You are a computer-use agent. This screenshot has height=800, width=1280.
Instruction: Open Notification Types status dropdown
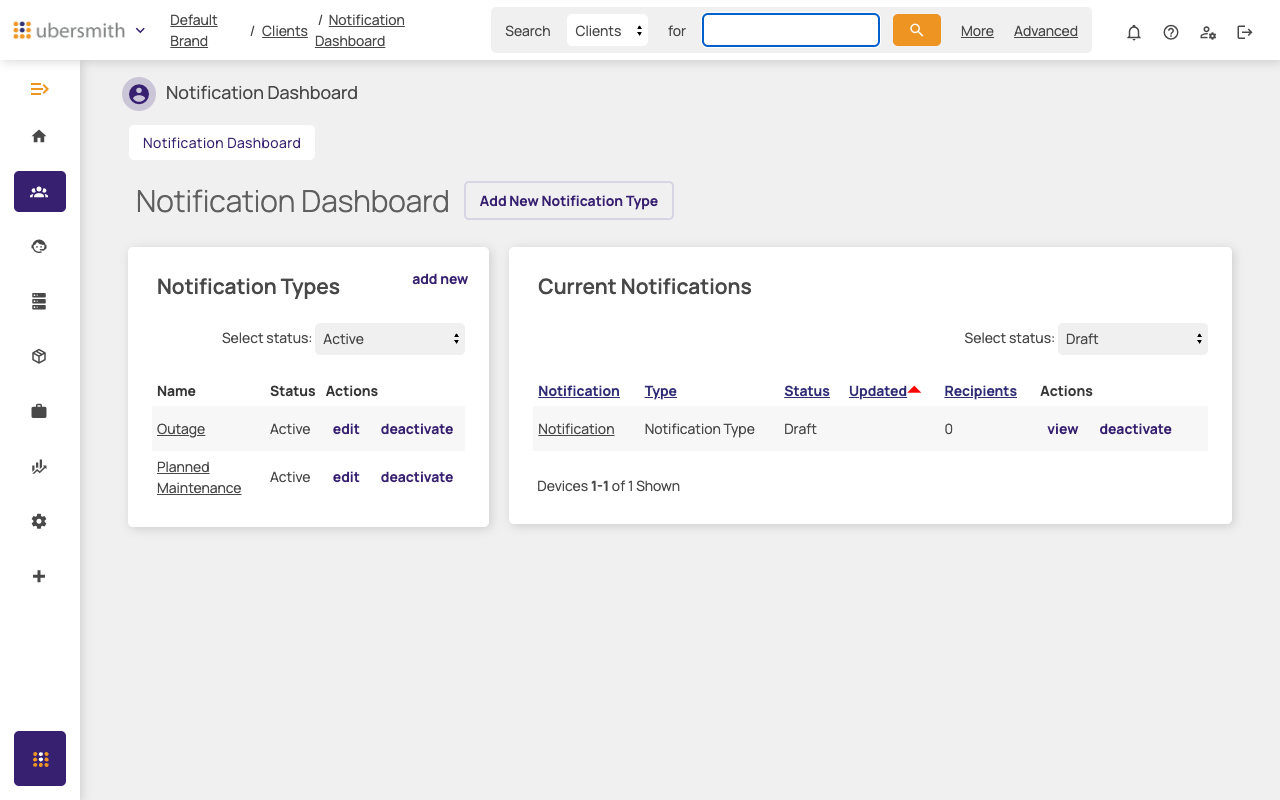pos(390,339)
